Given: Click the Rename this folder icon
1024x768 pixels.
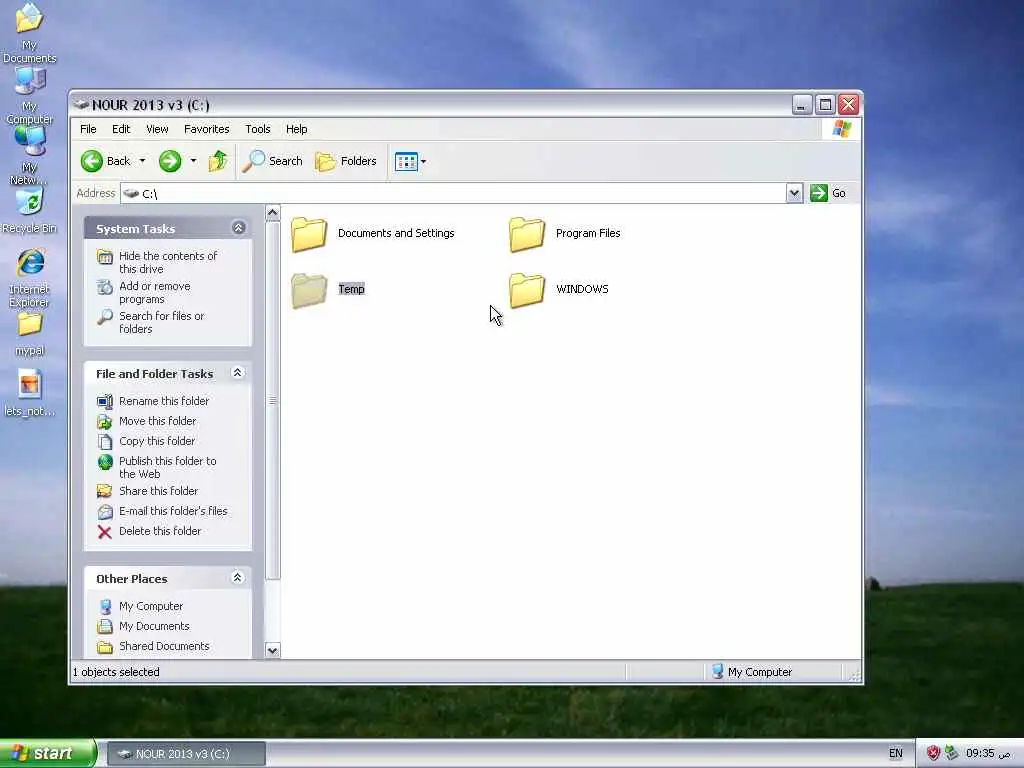Looking at the screenshot, I should (104, 401).
